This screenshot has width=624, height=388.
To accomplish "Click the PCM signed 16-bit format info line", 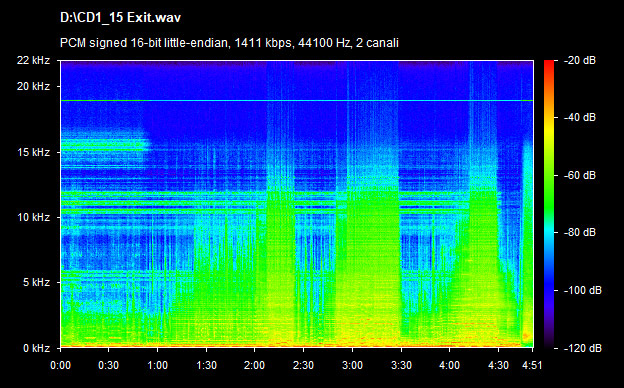I will (229, 43).
